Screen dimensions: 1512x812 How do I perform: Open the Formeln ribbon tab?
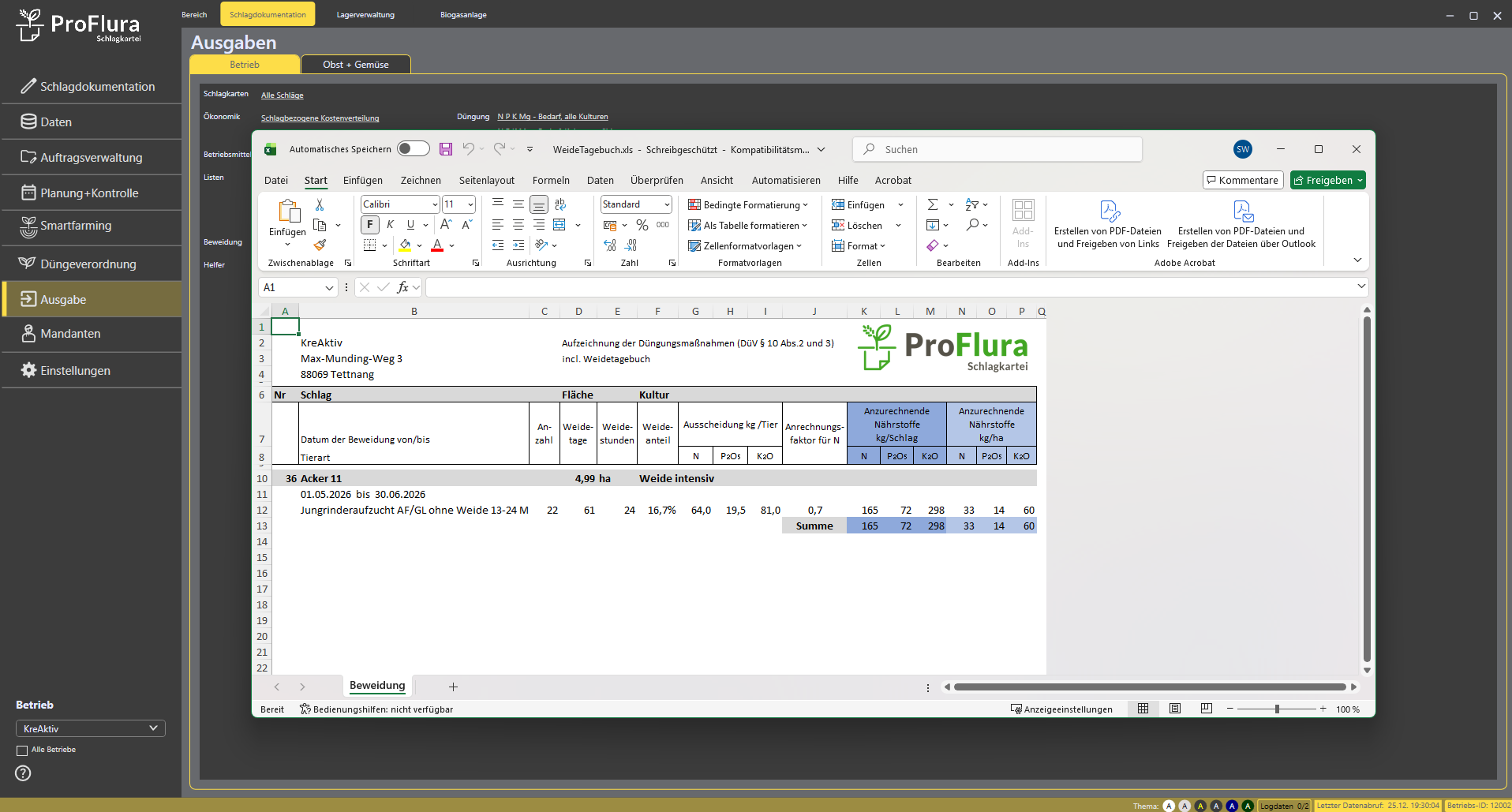pyautogui.click(x=551, y=181)
